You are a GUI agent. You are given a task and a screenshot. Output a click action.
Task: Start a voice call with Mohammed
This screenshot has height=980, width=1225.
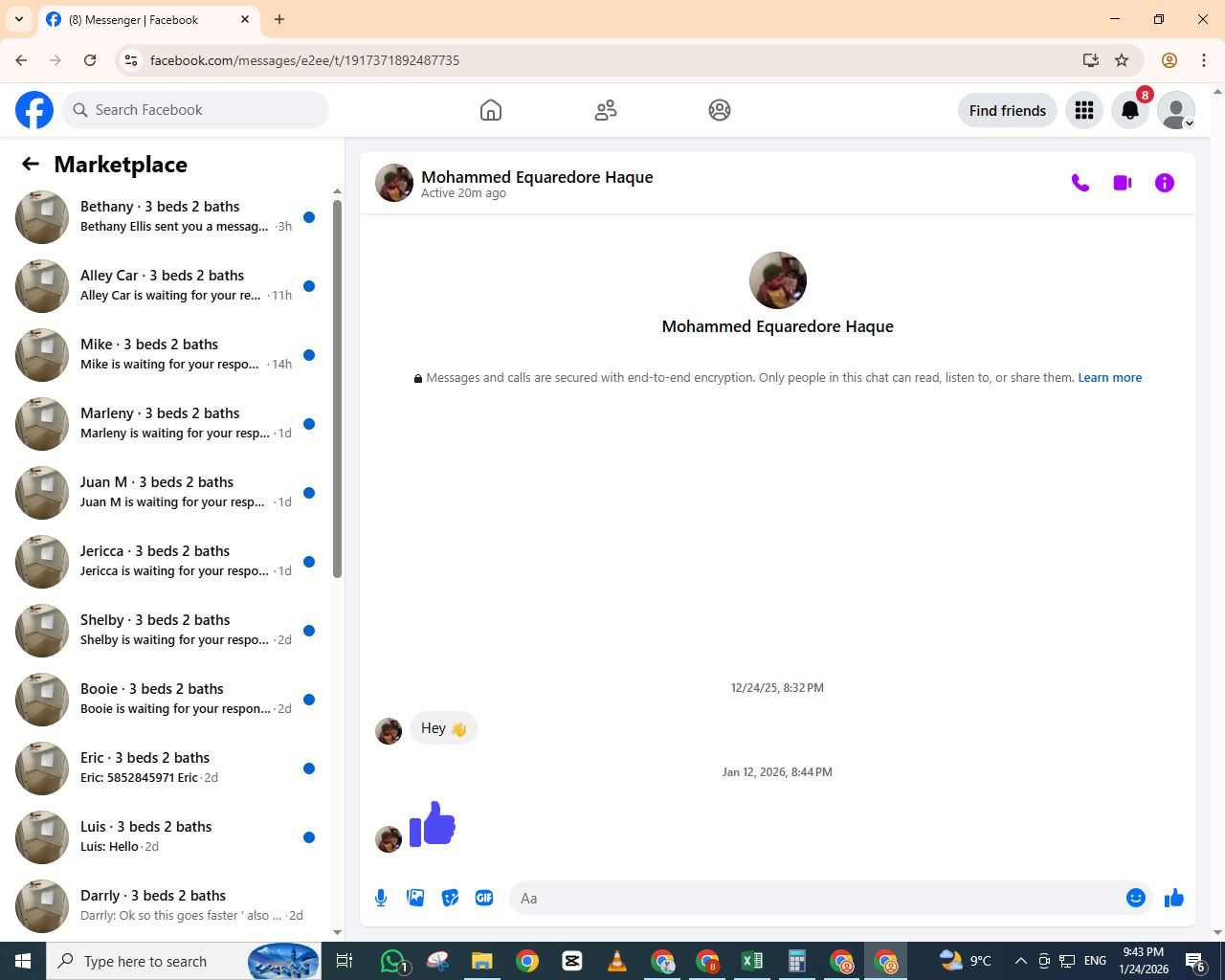pyautogui.click(x=1080, y=183)
